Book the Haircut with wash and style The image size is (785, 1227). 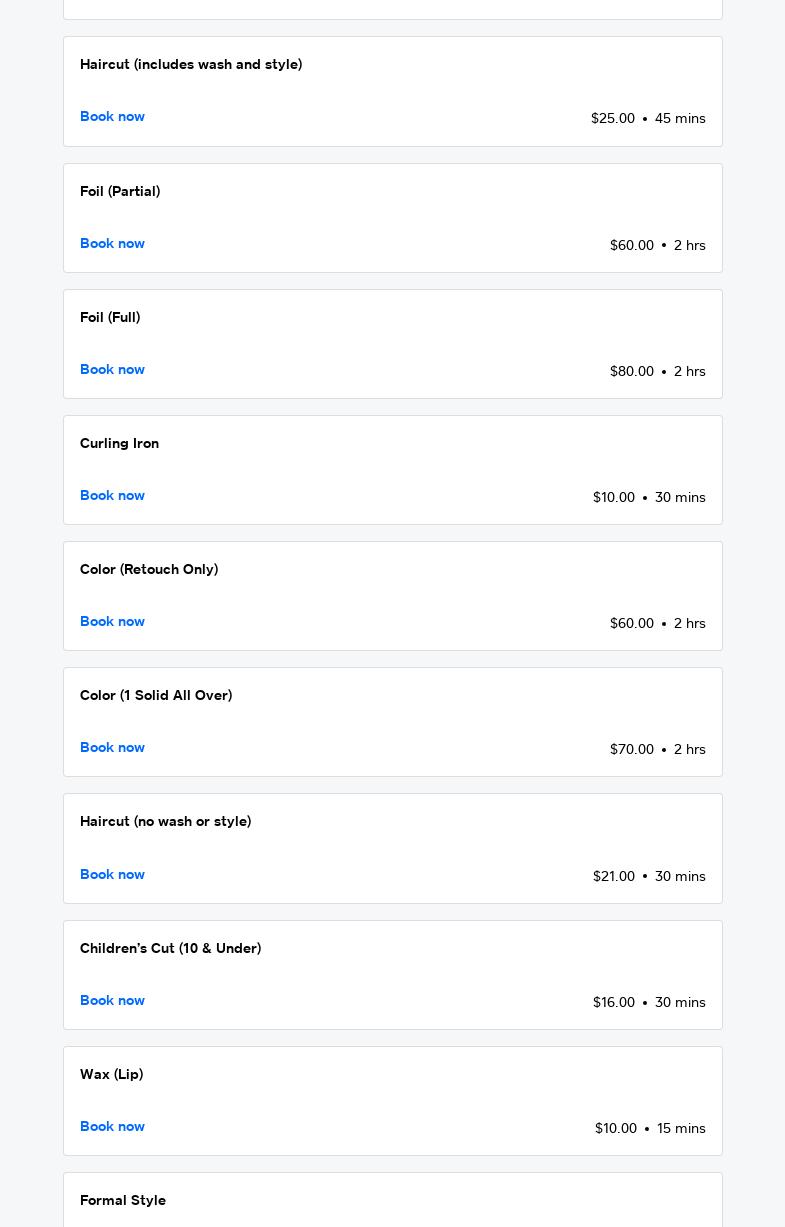click(112, 117)
